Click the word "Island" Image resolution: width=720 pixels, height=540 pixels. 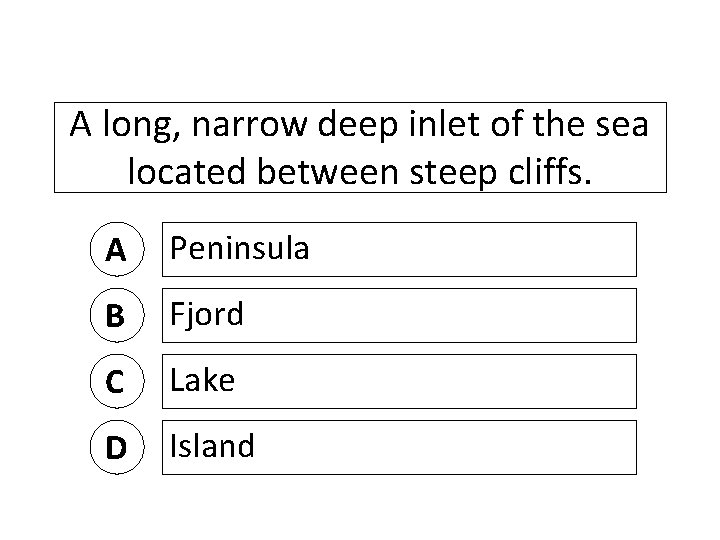[x=212, y=447]
